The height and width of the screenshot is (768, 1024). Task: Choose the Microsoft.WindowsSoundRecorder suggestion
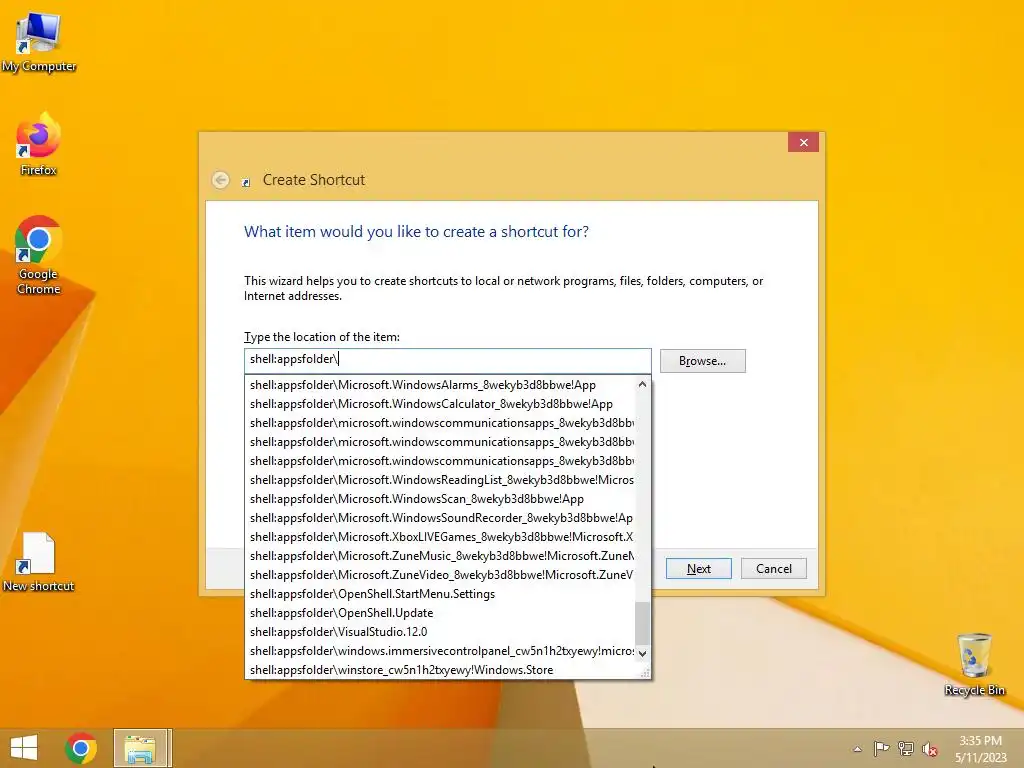coord(440,518)
